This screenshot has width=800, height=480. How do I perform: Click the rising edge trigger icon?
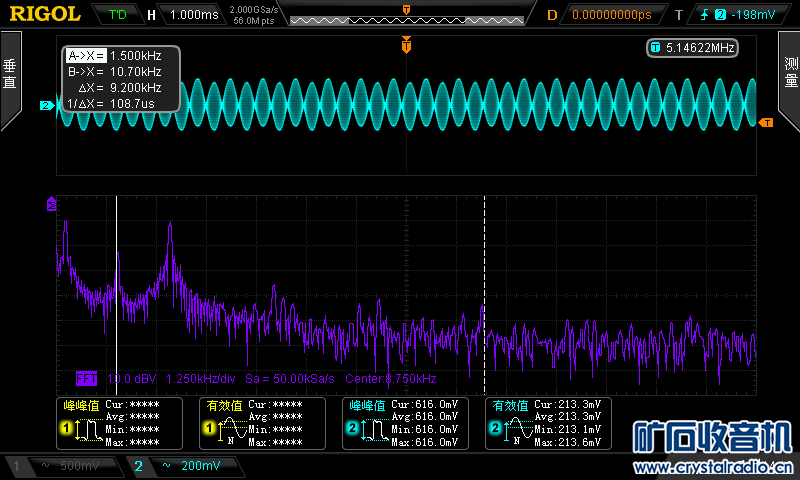pos(705,15)
